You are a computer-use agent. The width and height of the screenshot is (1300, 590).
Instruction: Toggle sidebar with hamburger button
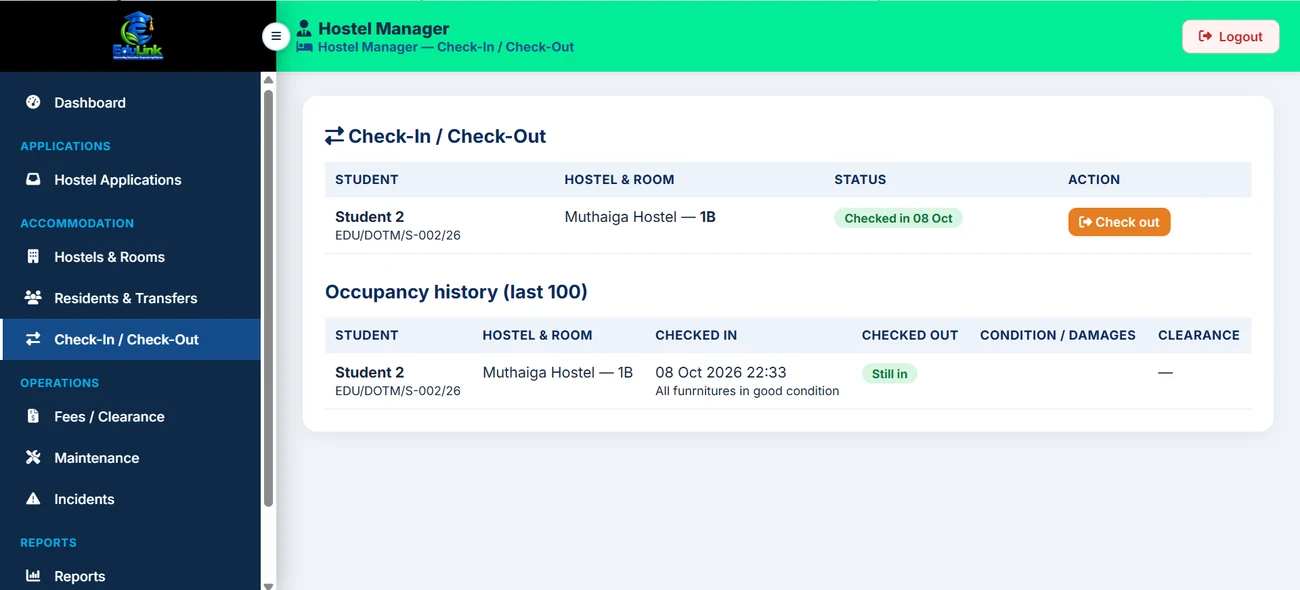point(276,36)
